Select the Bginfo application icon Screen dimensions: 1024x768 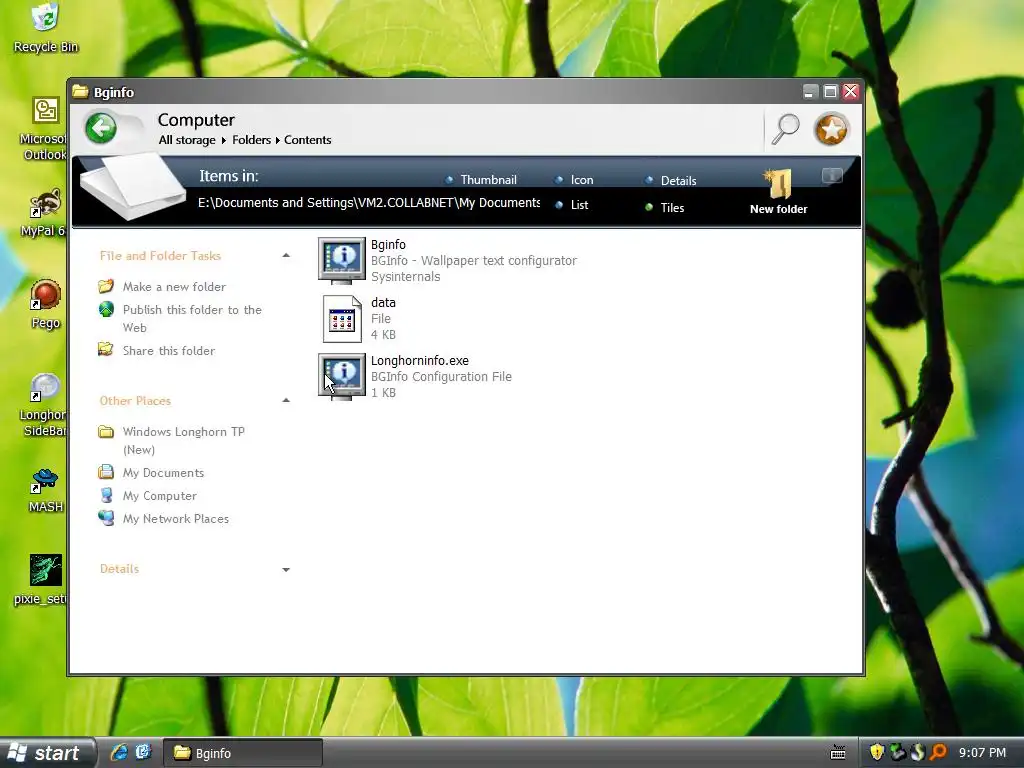[342, 261]
